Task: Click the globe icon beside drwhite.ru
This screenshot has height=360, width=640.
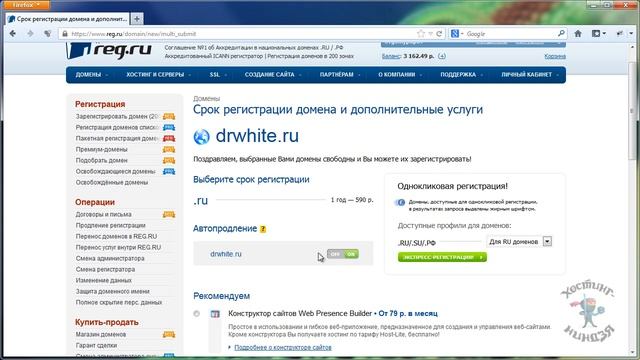Action: [202, 137]
